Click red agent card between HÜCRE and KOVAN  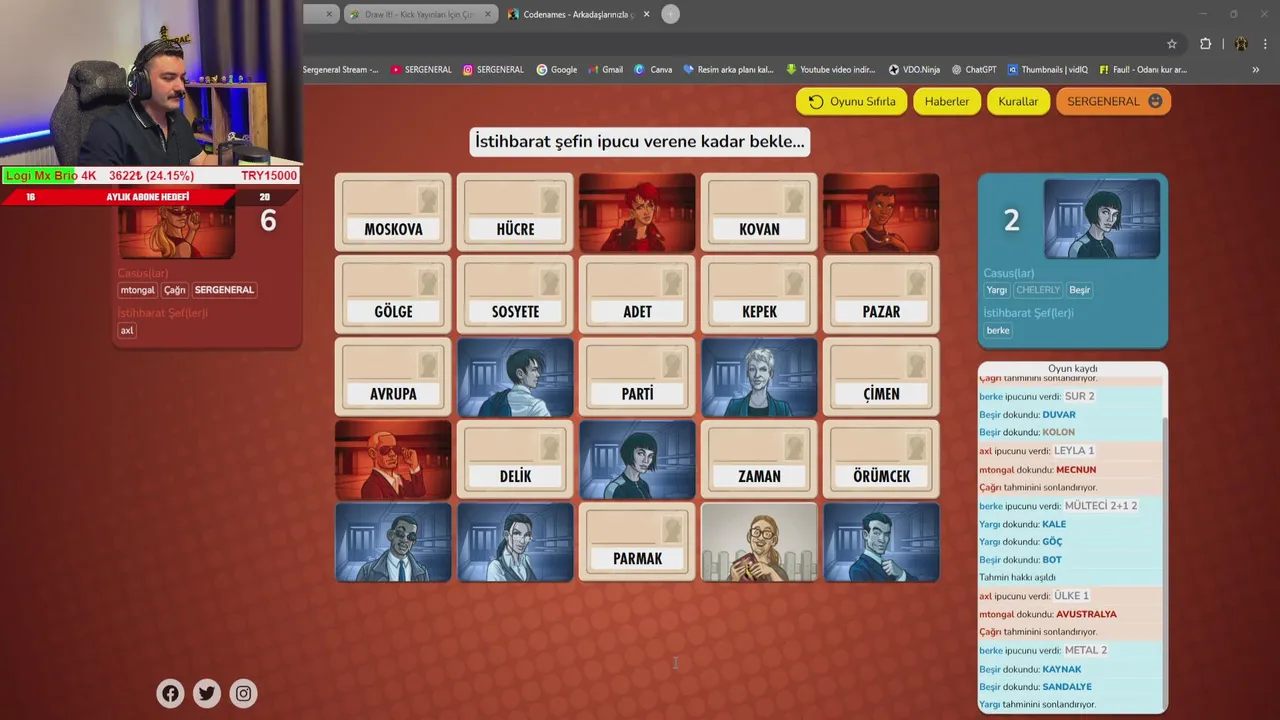point(637,212)
